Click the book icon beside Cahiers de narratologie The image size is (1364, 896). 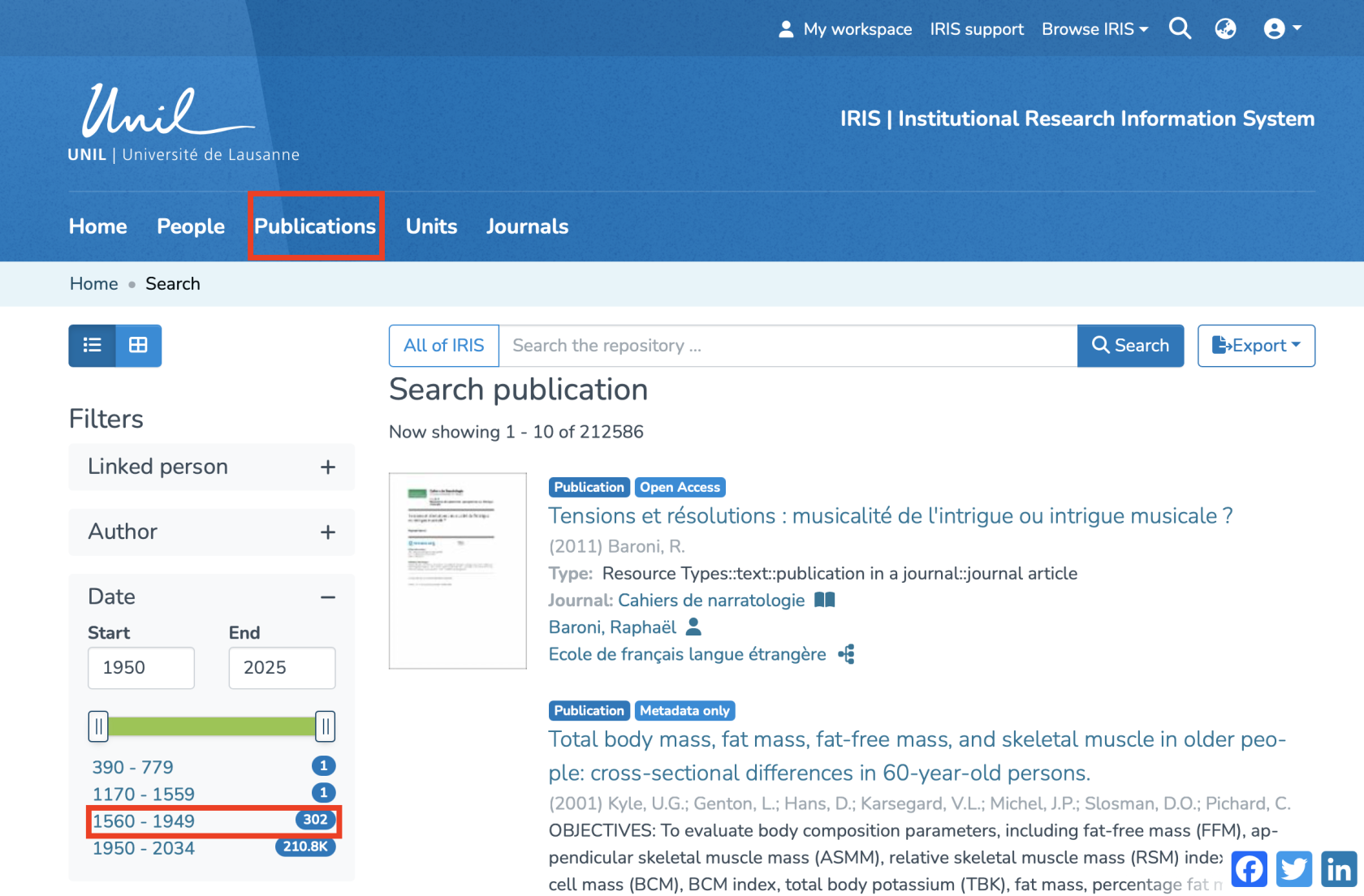pos(825,600)
